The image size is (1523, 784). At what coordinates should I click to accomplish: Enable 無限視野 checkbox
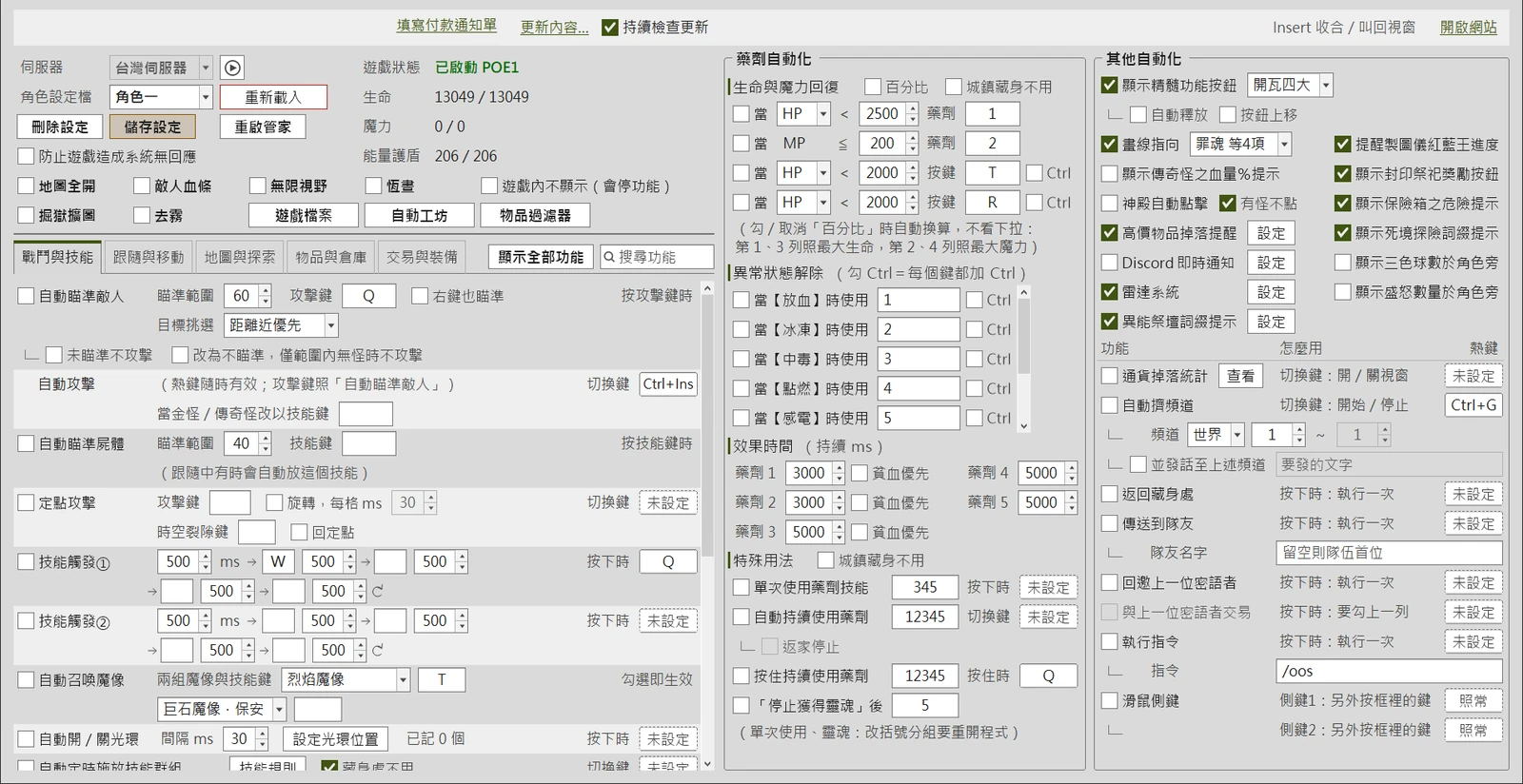point(258,186)
